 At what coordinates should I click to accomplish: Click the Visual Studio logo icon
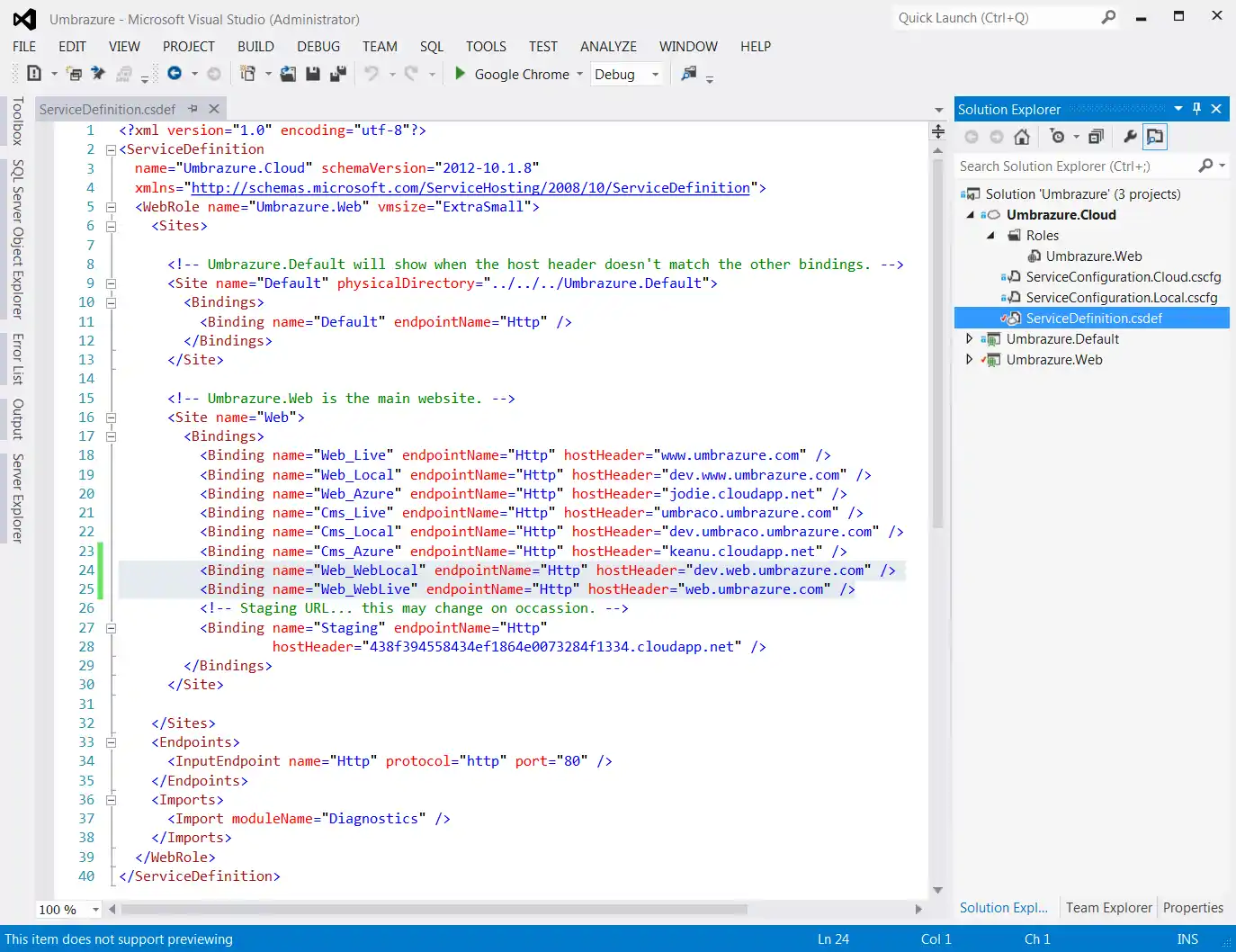24,19
